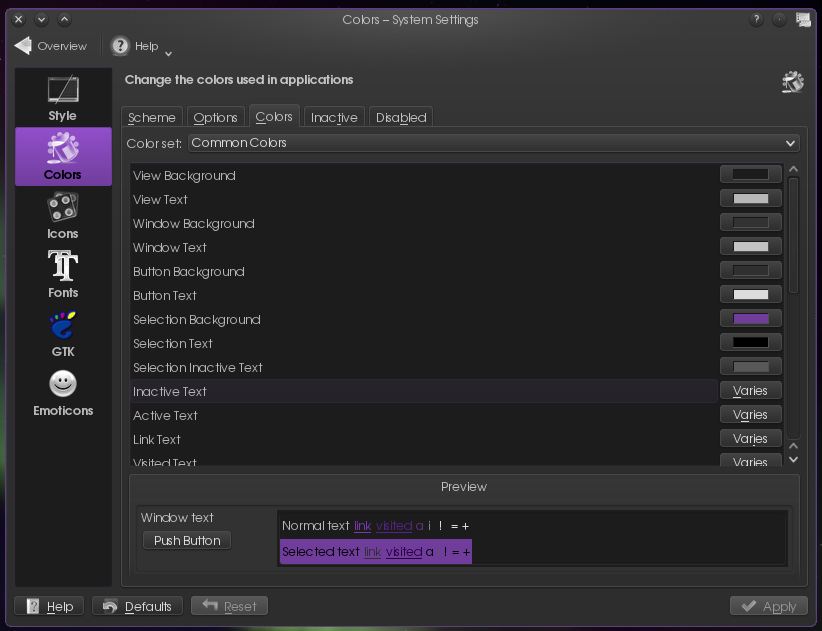Pick the View Text color swatch
The image size is (822, 631).
click(751, 199)
